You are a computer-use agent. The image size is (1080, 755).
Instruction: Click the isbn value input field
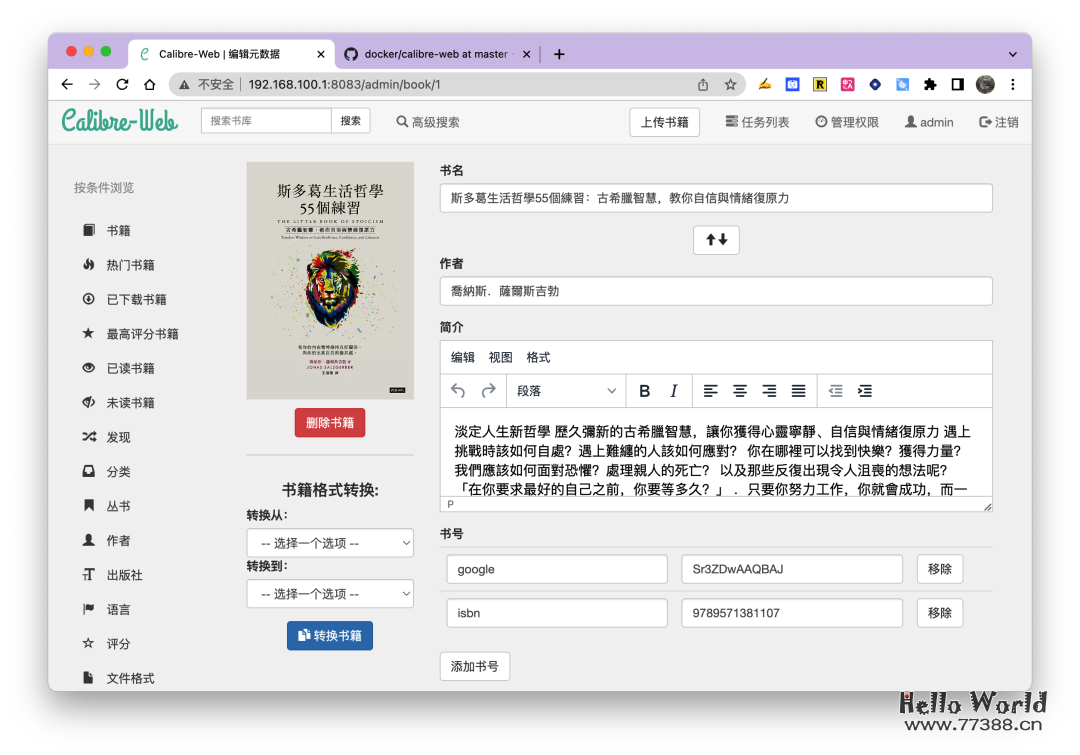pyautogui.click(x=791, y=613)
